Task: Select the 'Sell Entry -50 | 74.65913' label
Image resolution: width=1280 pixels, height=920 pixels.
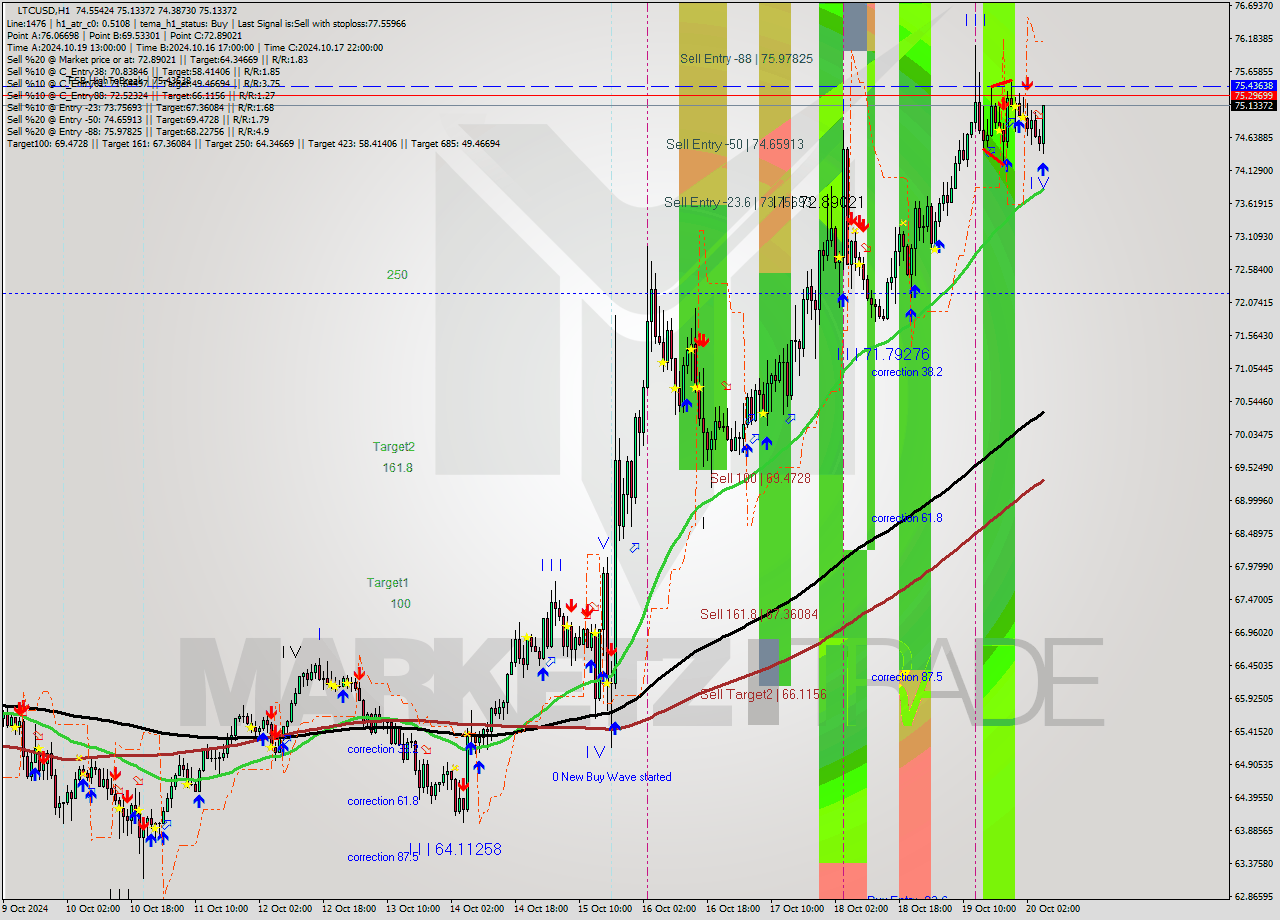Action: [735, 144]
